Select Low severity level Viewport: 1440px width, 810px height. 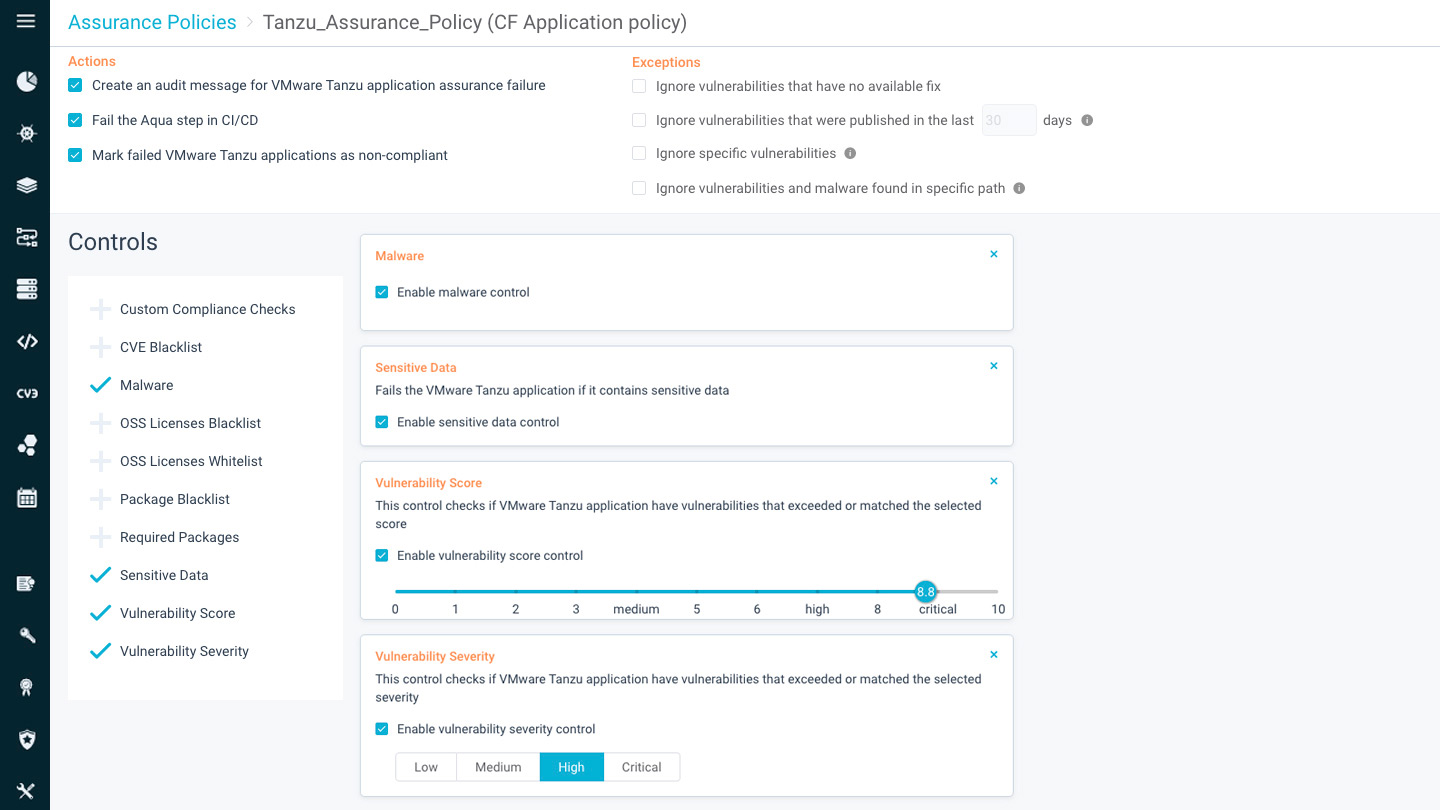pyautogui.click(x=426, y=767)
